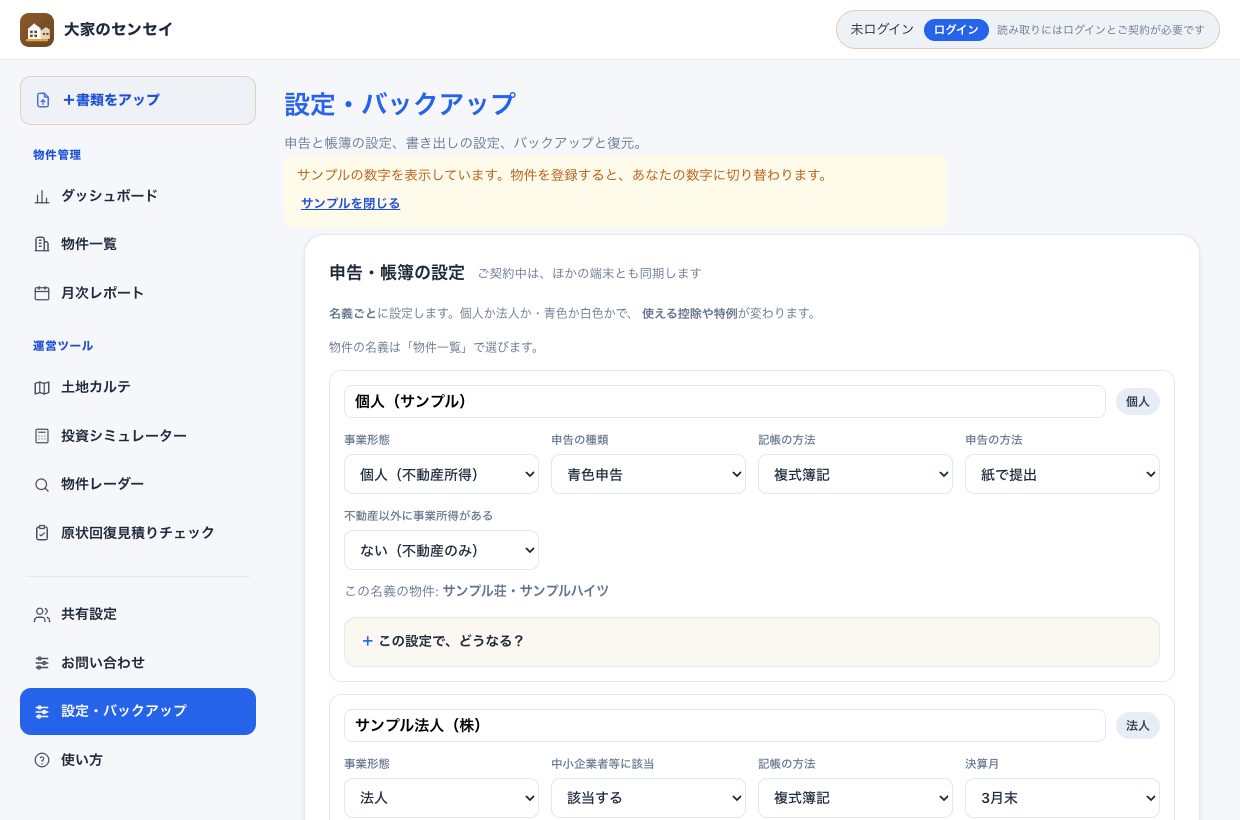Viewport: 1240px width, 820px height.
Task: Go to 物件一覧 in the sidebar
Action: (138, 244)
